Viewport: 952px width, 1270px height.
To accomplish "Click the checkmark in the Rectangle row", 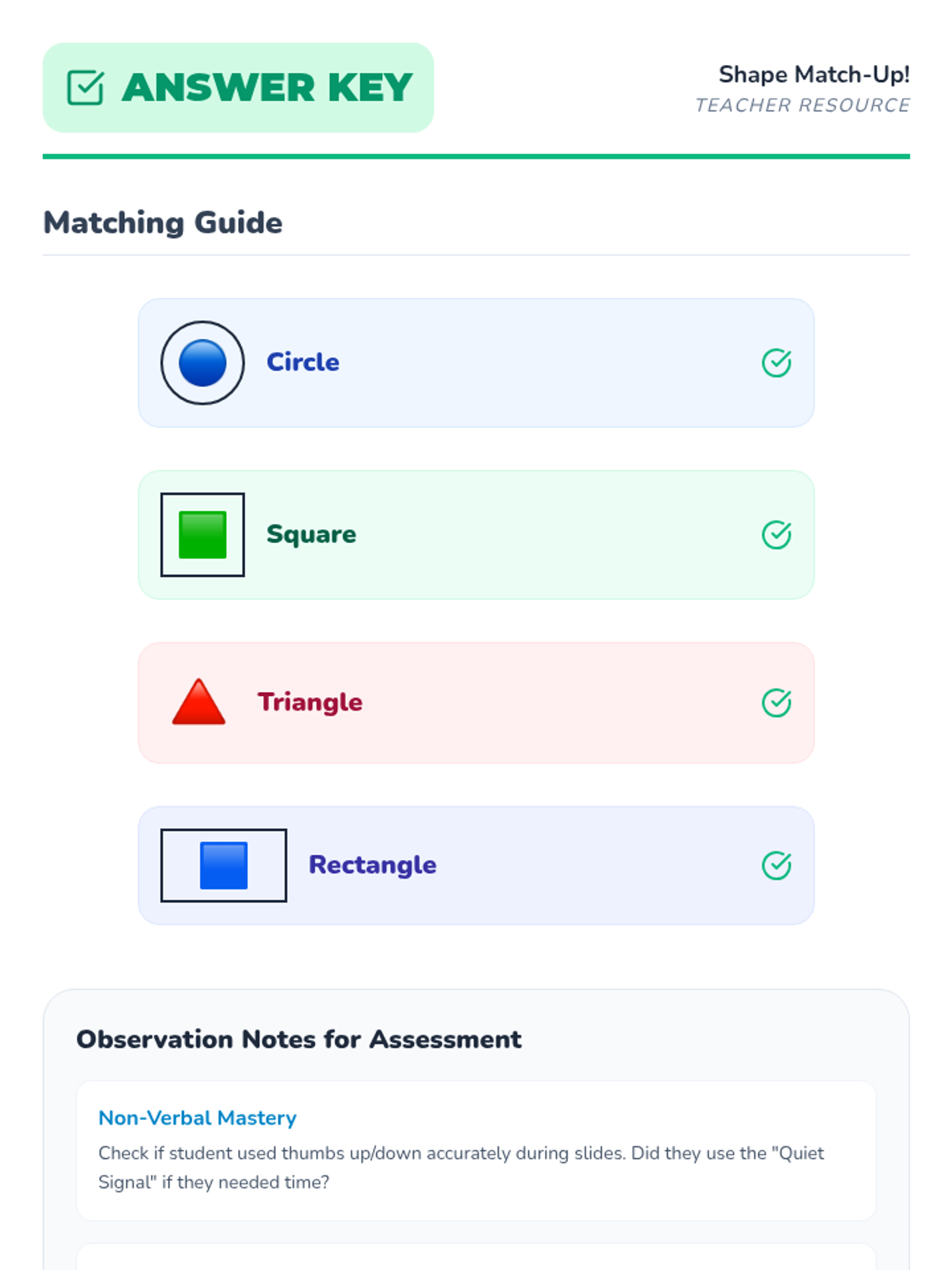I will 777,865.
